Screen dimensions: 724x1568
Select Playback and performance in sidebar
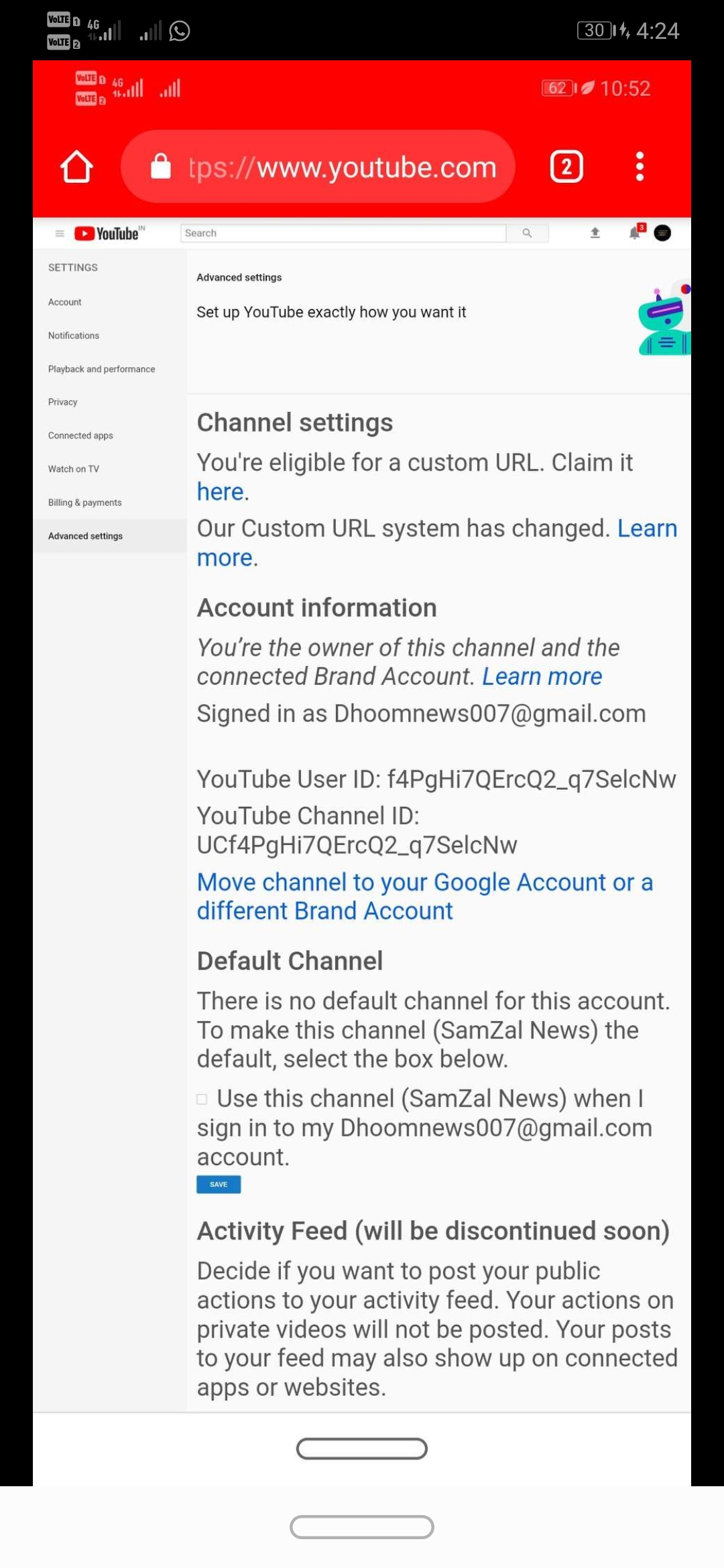tap(101, 369)
